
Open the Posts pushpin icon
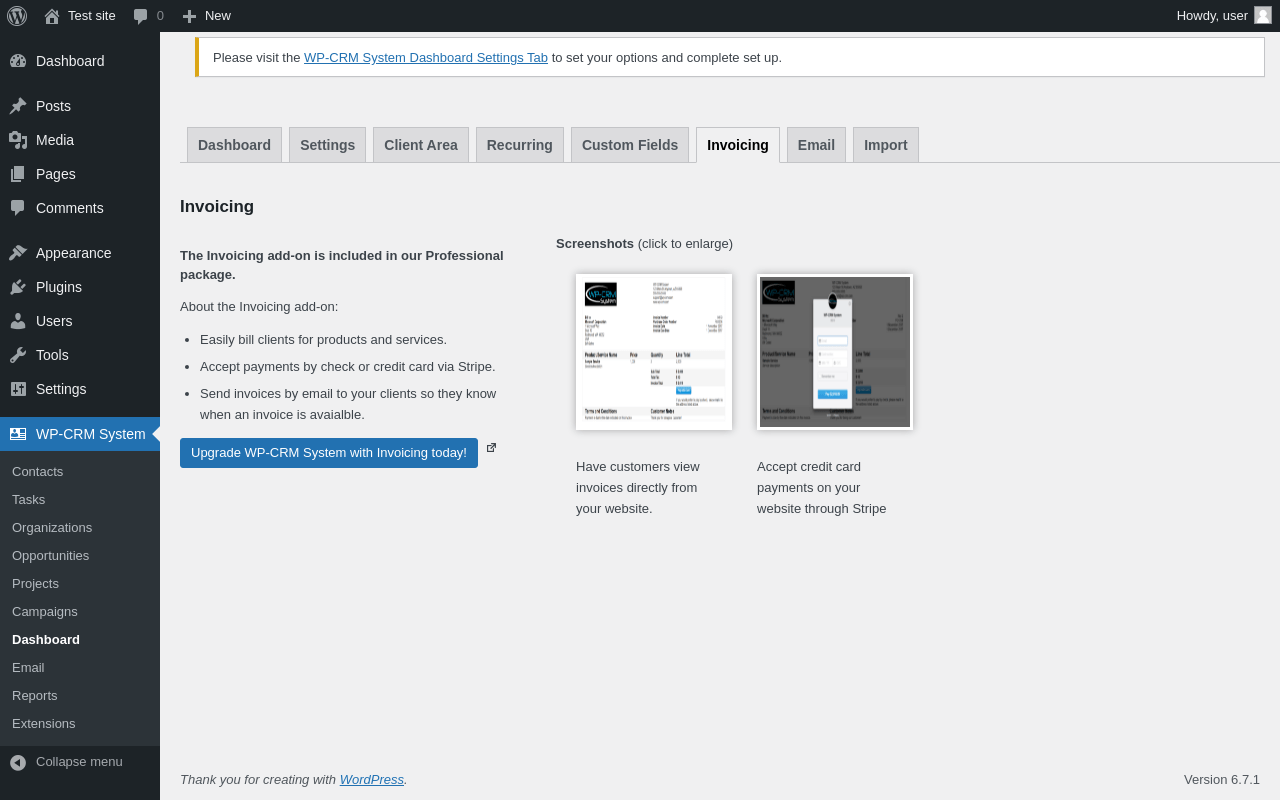pos(18,106)
